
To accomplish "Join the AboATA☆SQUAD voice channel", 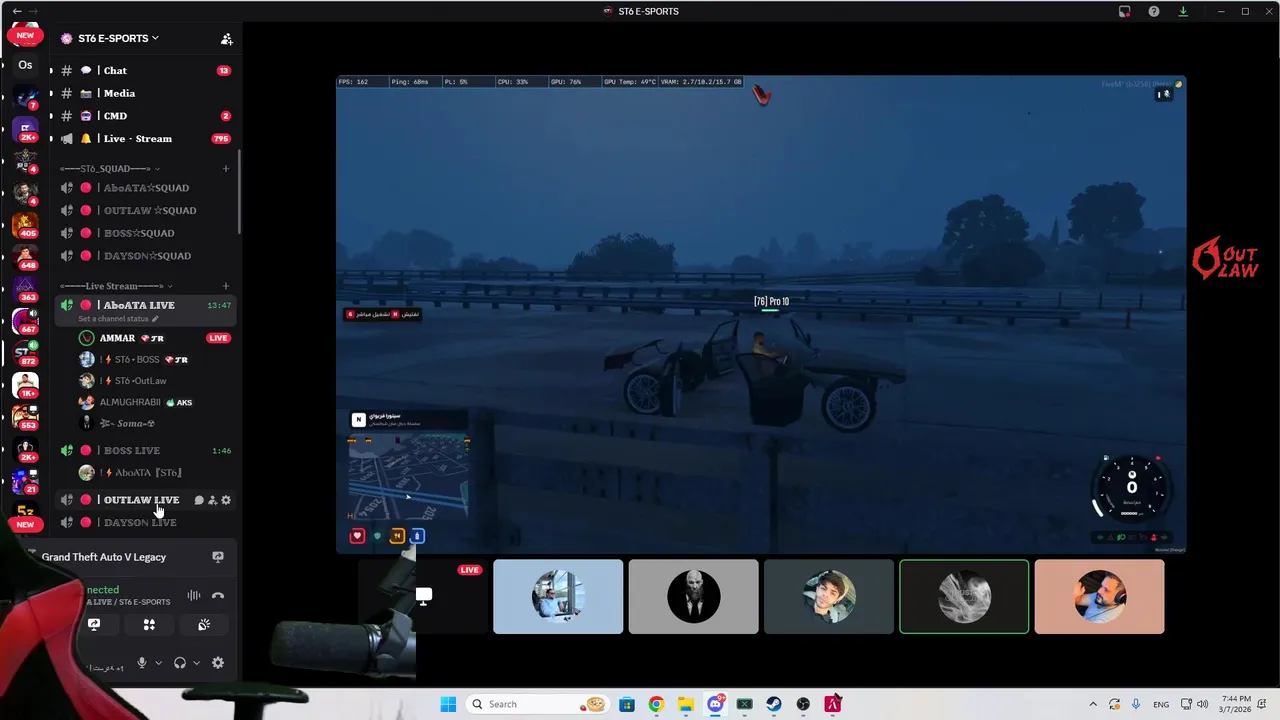I will tap(146, 188).
